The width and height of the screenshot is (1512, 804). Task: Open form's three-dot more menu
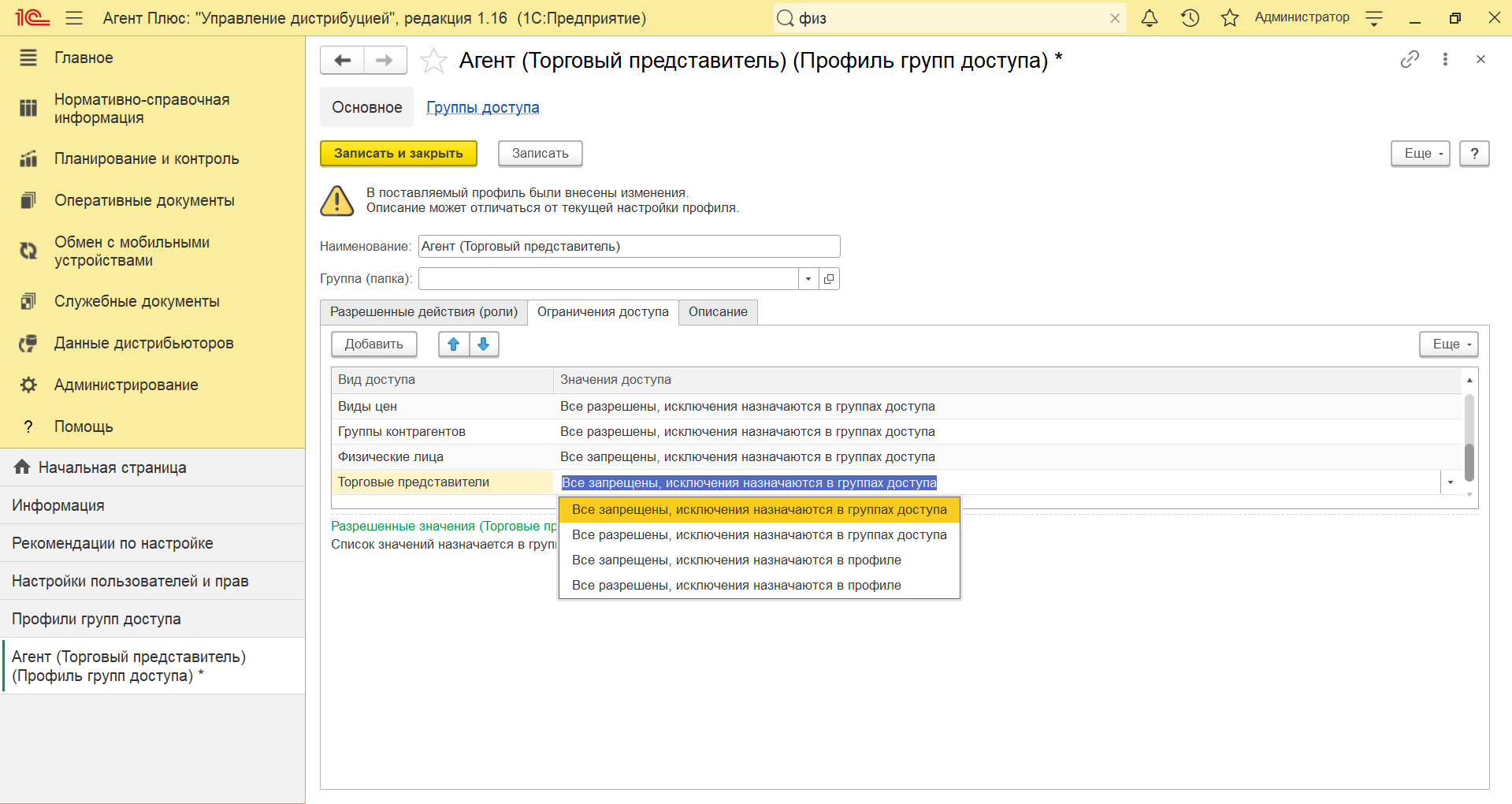tap(1445, 59)
